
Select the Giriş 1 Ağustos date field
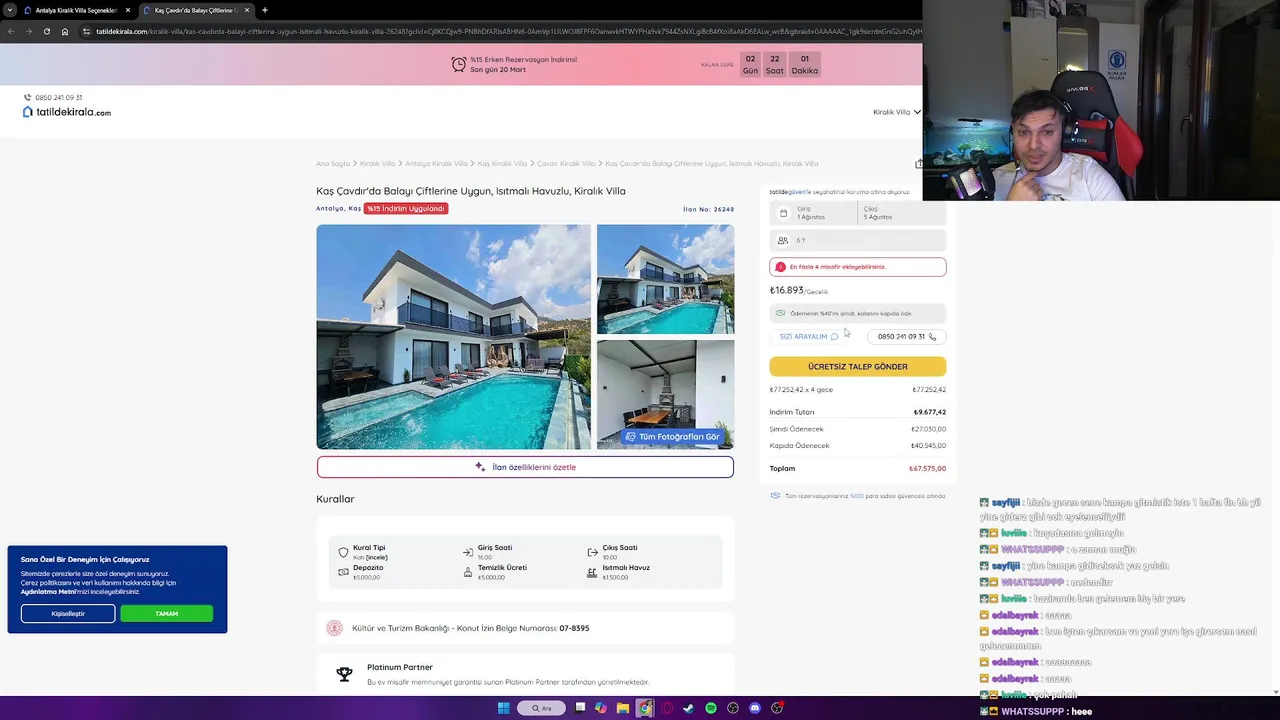tap(814, 213)
